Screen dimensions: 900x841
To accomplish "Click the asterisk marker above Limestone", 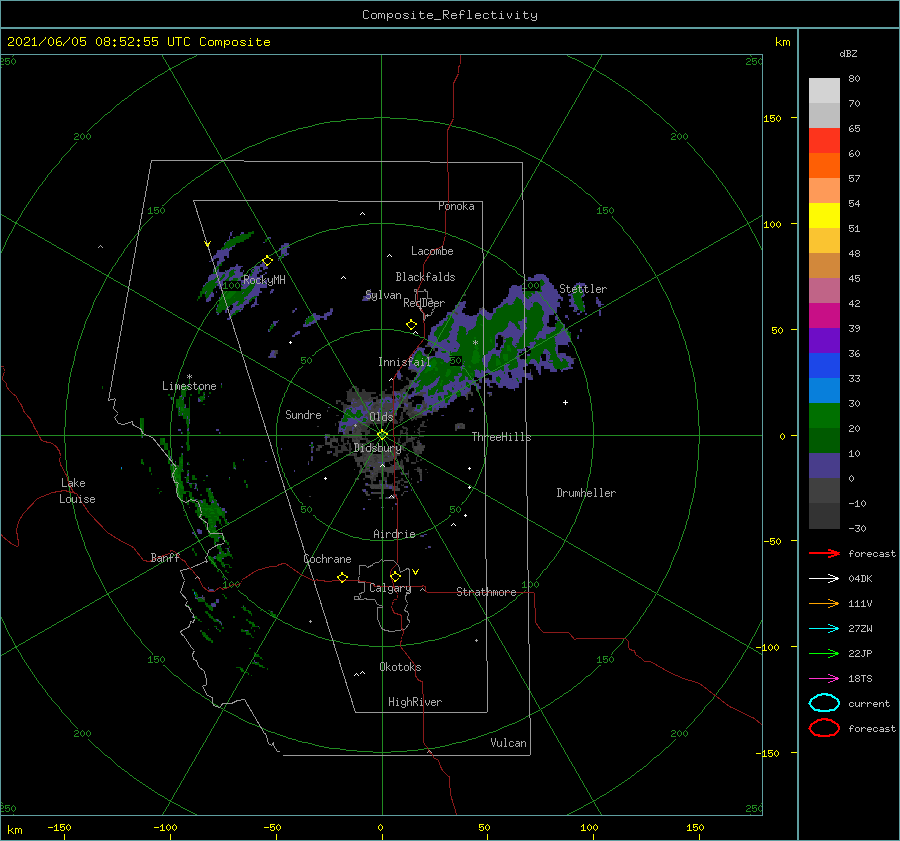I will coord(189,377).
